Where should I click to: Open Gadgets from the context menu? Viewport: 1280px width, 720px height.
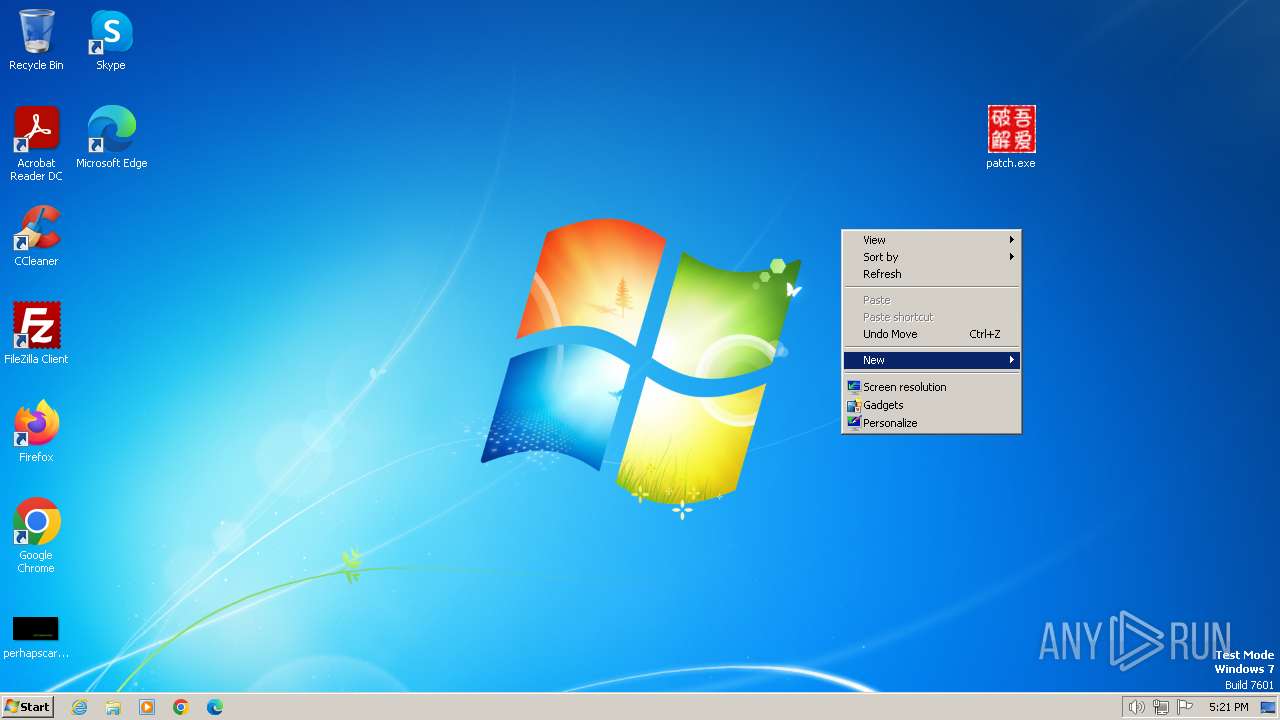pyautogui.click(x=931, y=405)
